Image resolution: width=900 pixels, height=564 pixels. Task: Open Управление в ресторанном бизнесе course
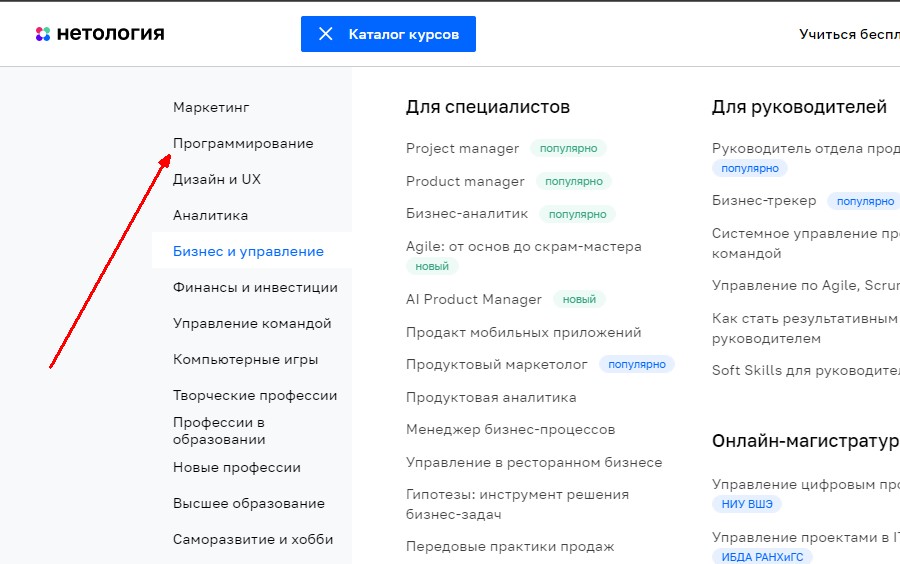tap(534, 462)
